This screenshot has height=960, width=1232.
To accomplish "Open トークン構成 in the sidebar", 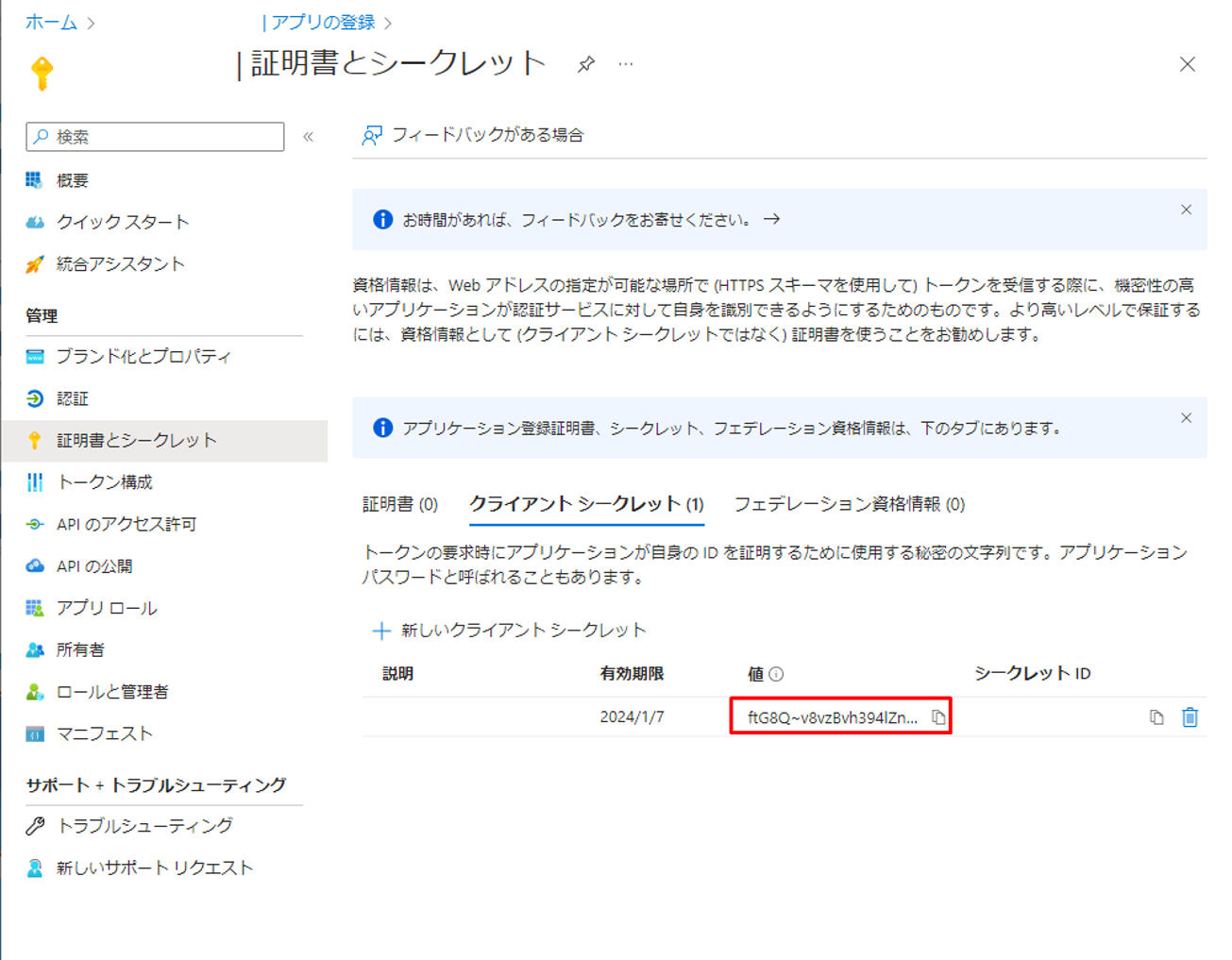I will point(104,482).
